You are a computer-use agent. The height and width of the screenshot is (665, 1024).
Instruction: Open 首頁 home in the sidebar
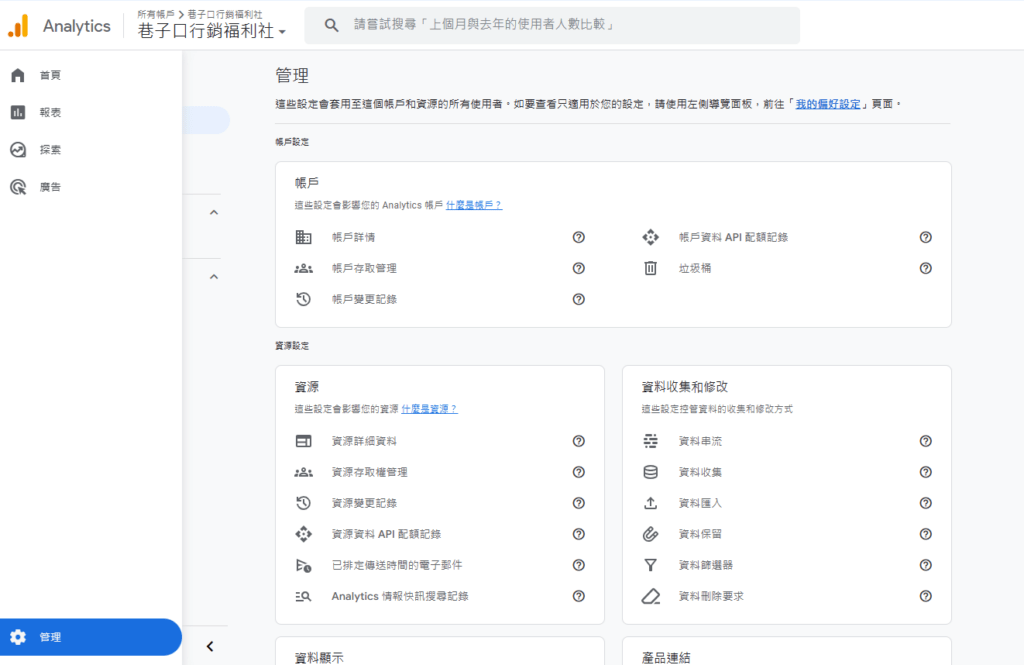pyautogui.click(x=50, y=76)
